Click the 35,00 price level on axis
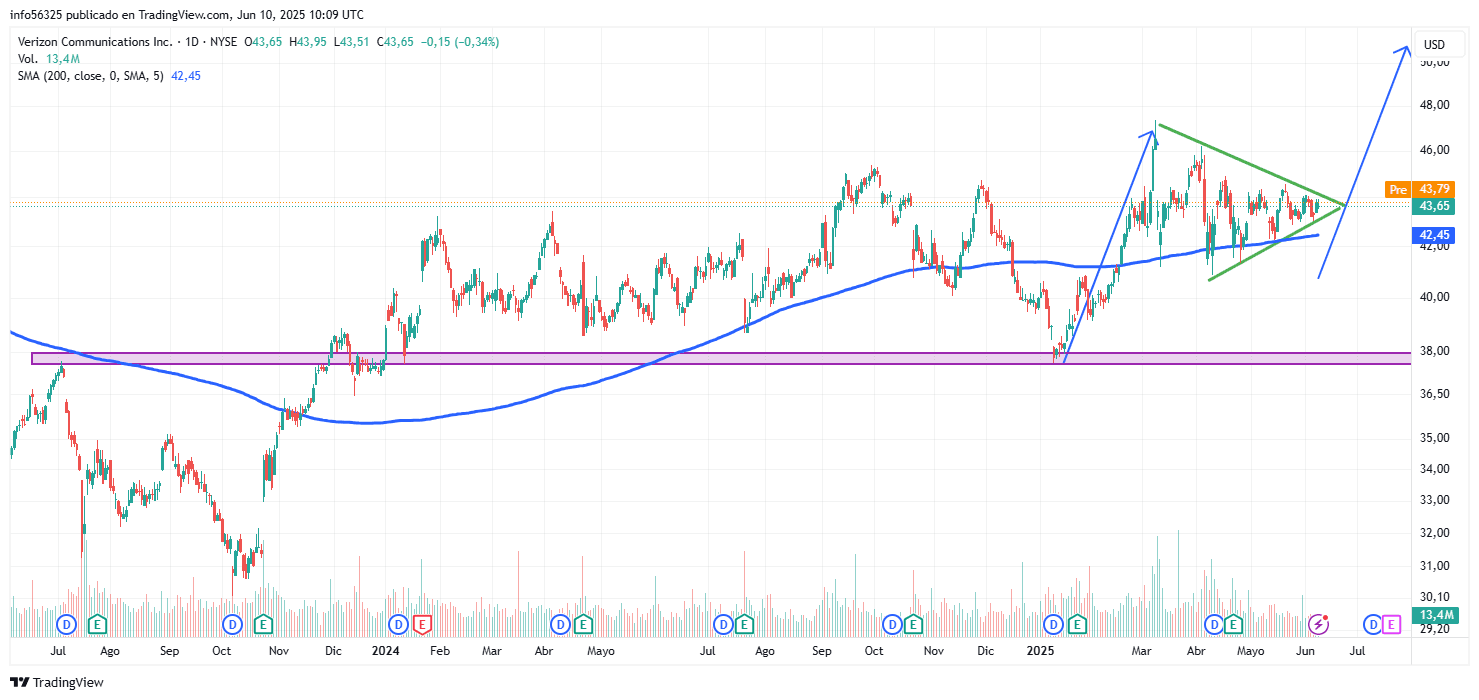 [x=1436, y=438]
